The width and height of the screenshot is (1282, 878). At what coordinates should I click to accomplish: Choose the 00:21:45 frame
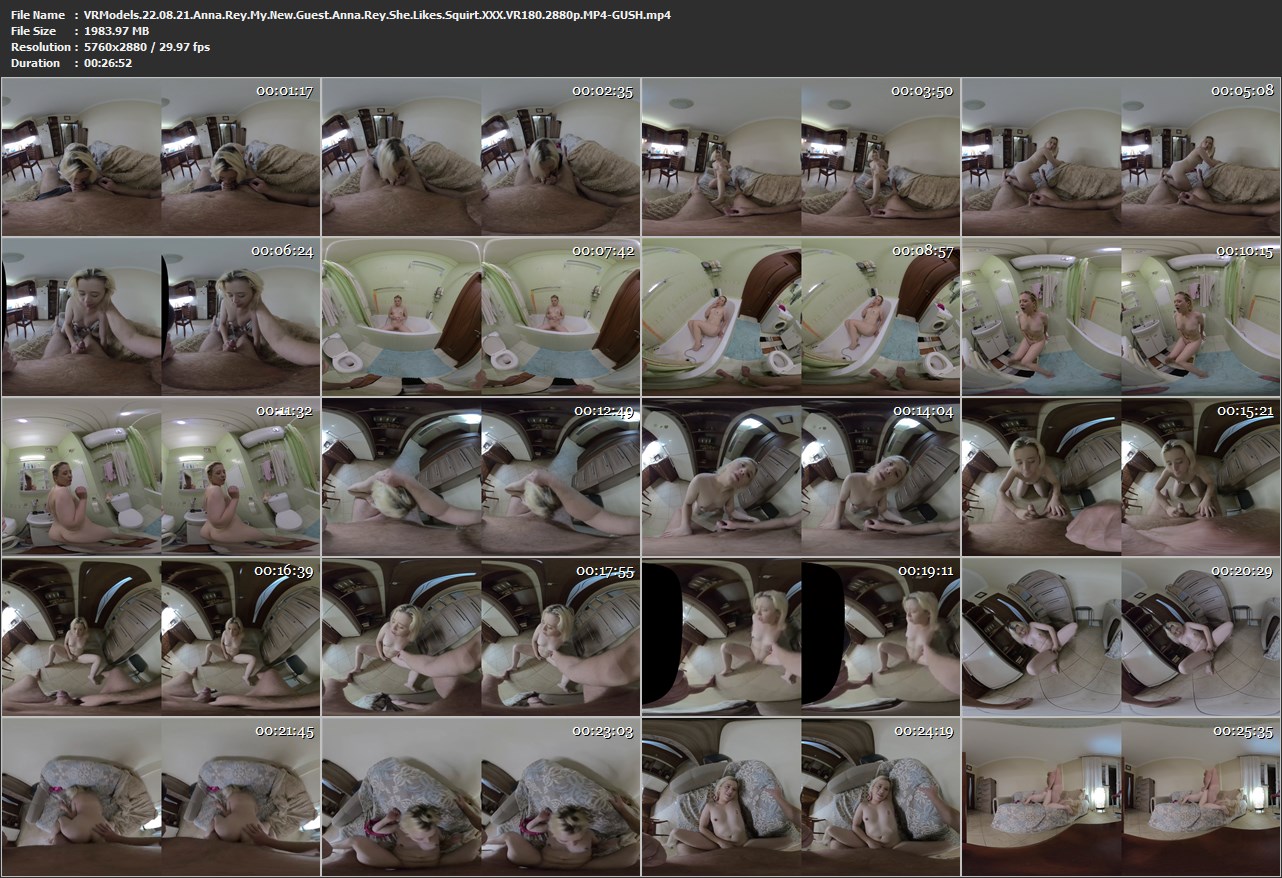click(161, 797)
